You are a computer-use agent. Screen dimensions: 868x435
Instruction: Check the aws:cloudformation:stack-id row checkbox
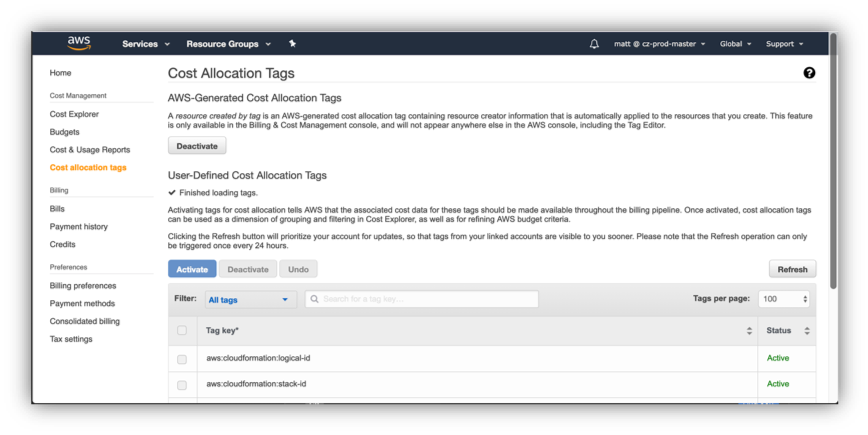click(x=182, y=385)
